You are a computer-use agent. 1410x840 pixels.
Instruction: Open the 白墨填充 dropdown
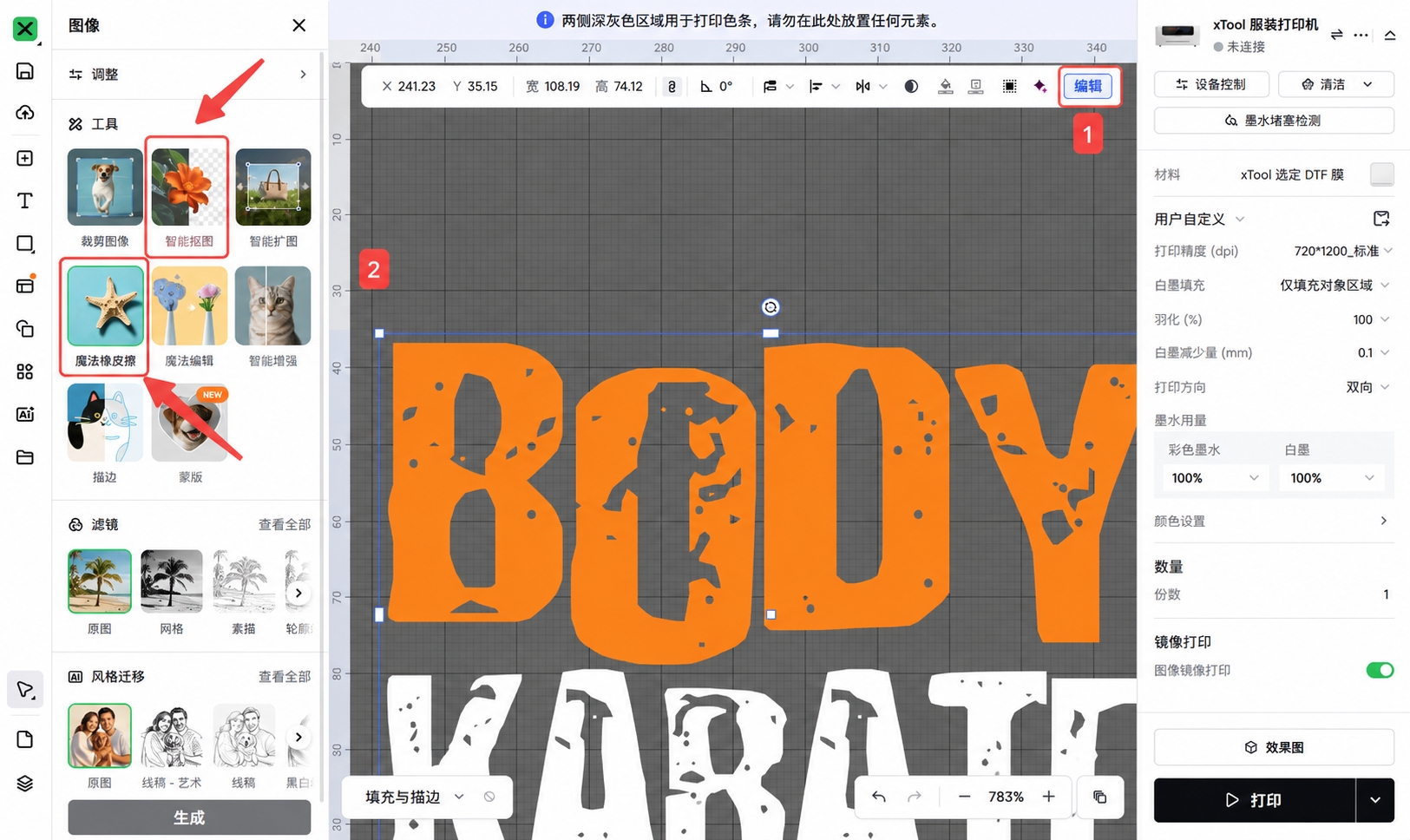point(1336,285)
